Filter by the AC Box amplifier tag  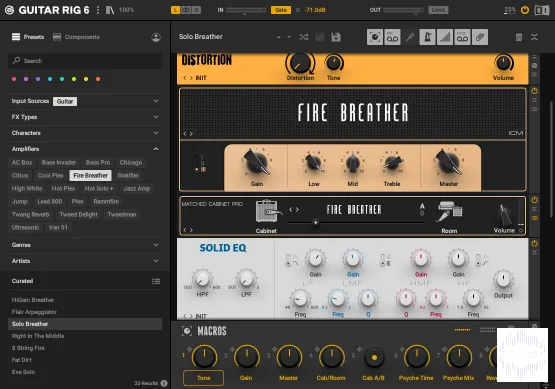pyautogui.click(x=22, y=162)
